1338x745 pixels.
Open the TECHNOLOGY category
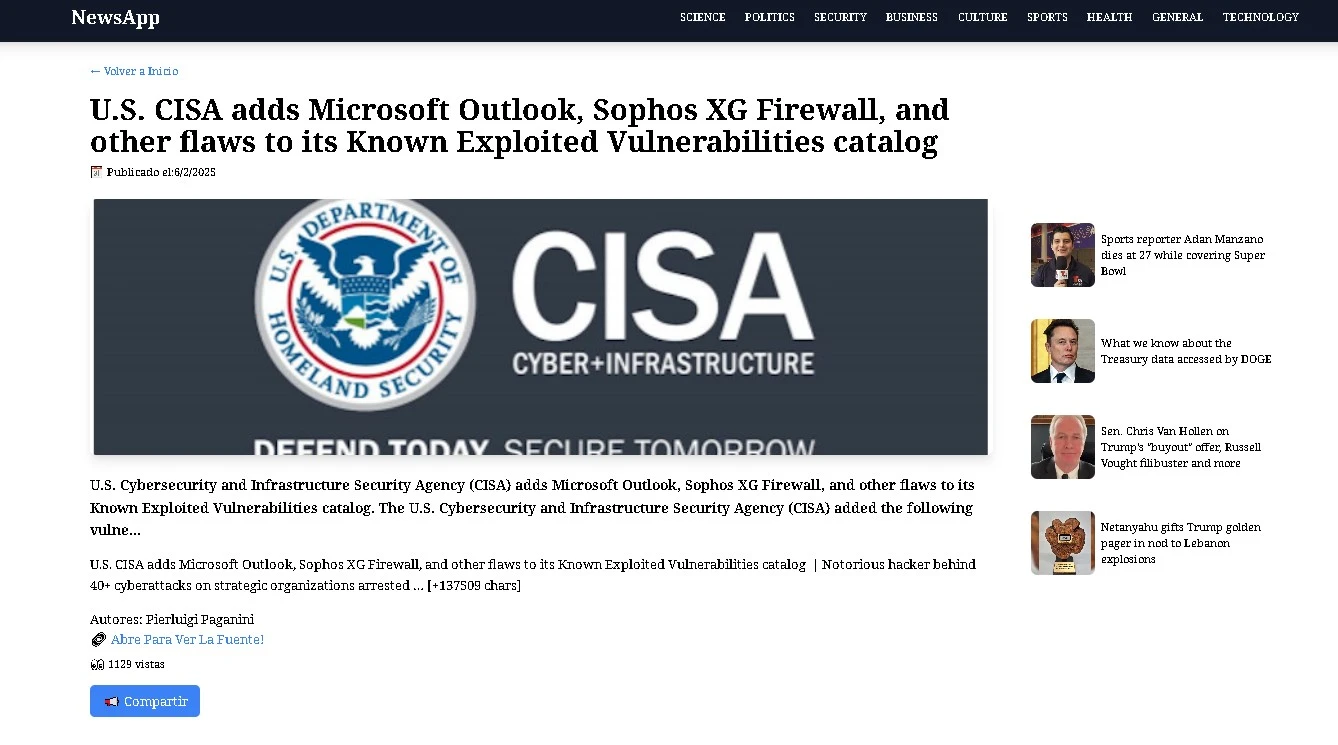tap(1261, 17)
